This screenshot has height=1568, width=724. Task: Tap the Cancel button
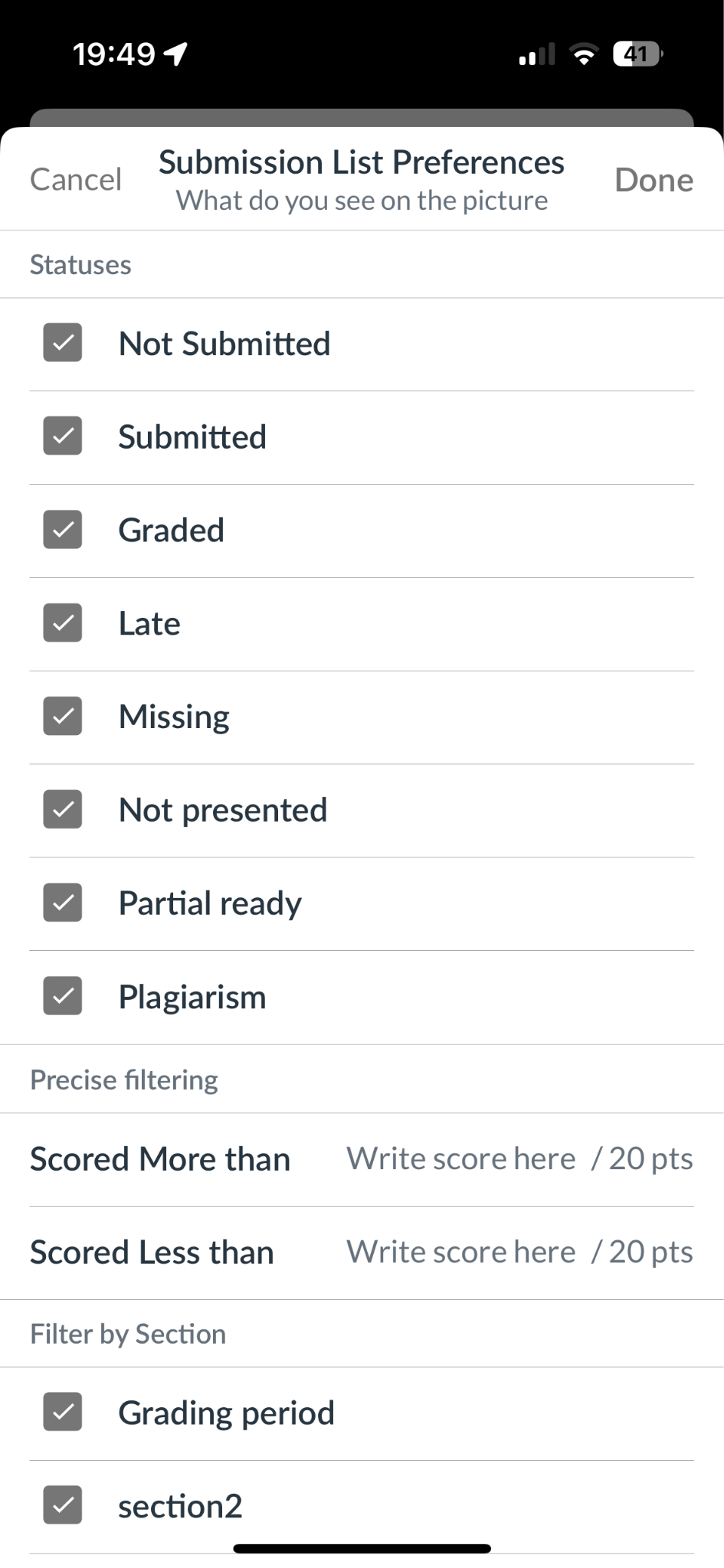tap(76, 180)
